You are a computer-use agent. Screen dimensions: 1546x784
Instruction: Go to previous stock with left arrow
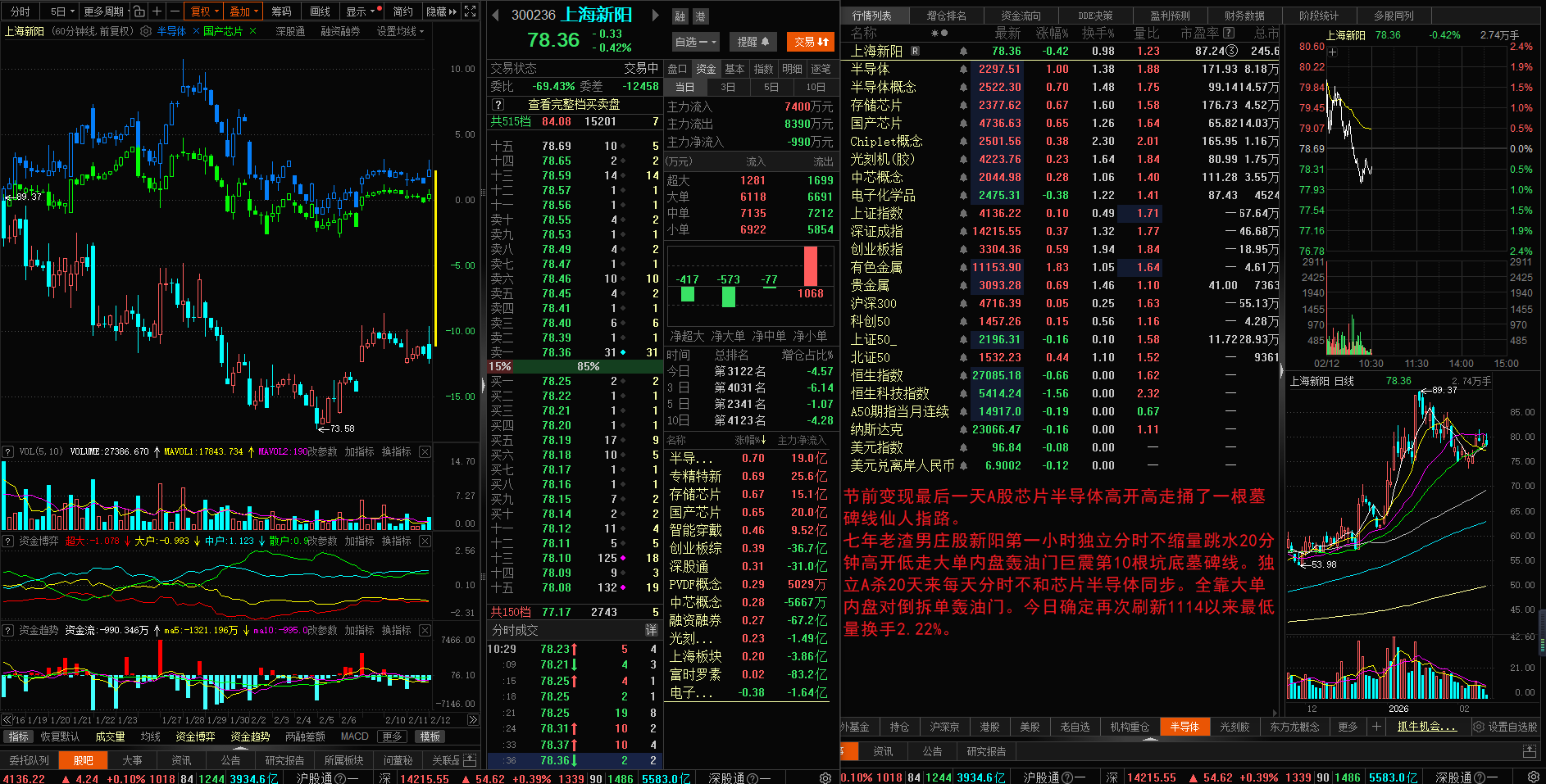coord(495,15)
